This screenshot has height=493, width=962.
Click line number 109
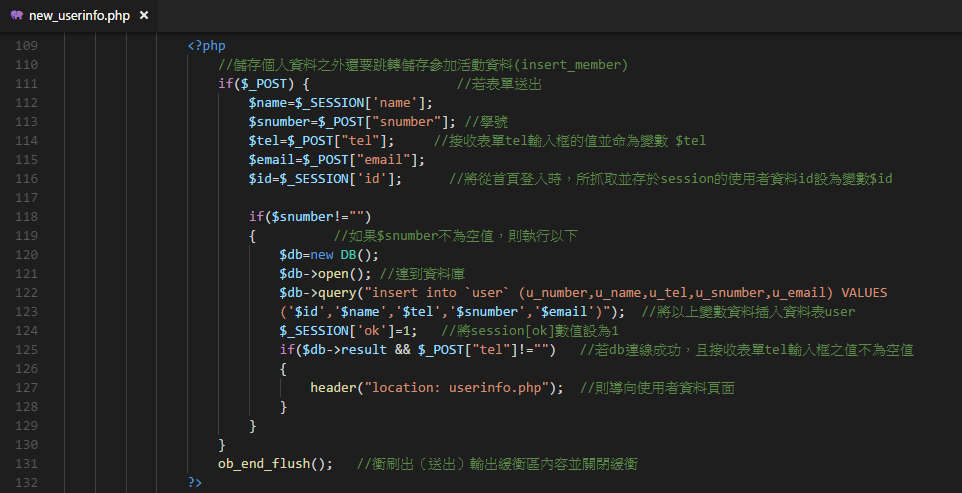pyautogui.click(x=26, y=45)
